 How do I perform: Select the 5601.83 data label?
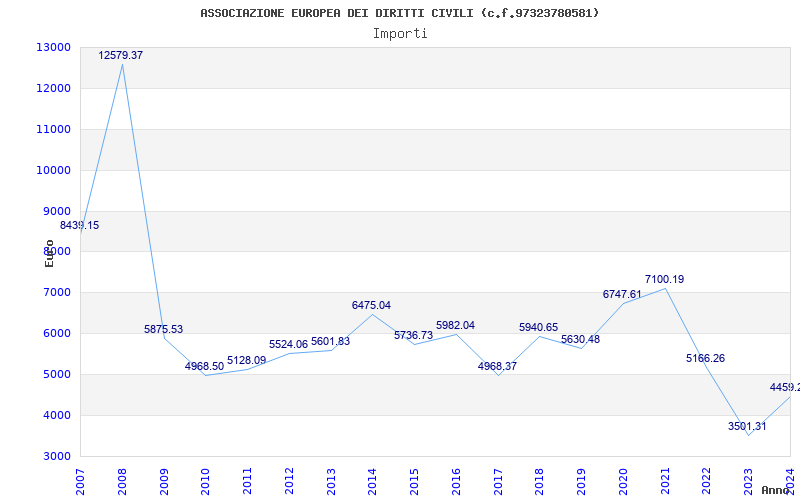(x=331, y=342)
